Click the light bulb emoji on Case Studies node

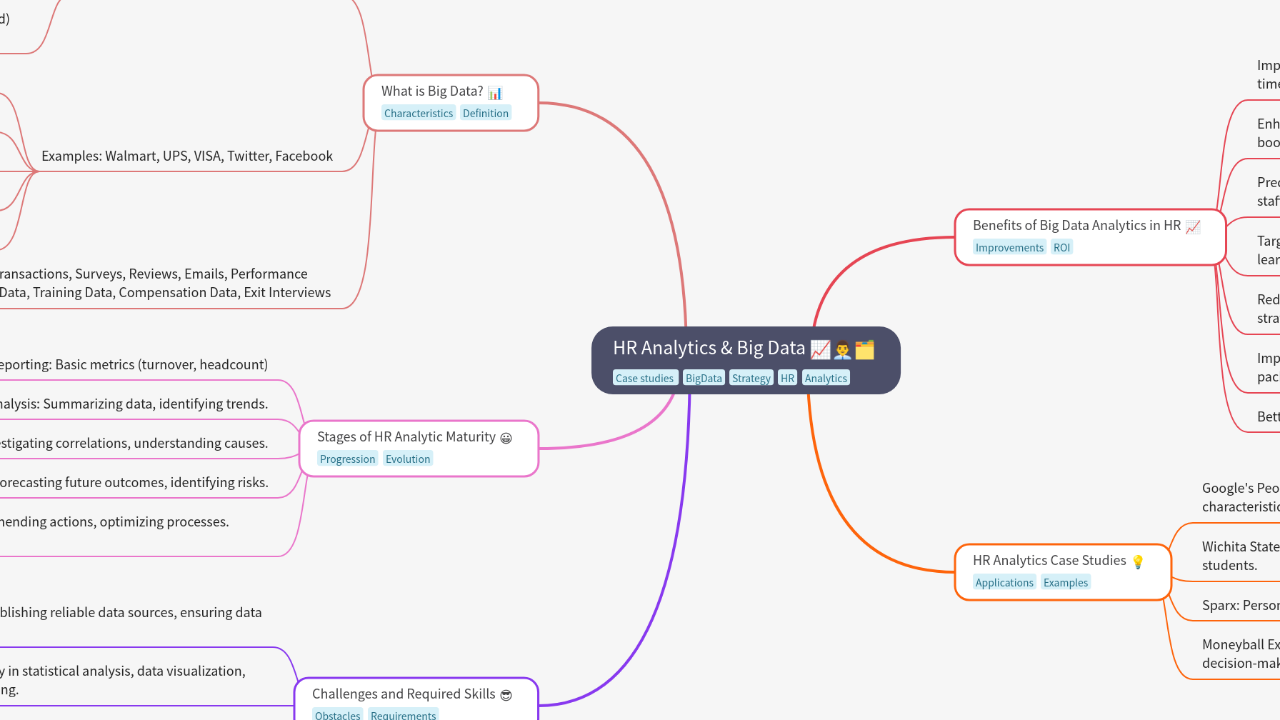[x=1137, y=561]
